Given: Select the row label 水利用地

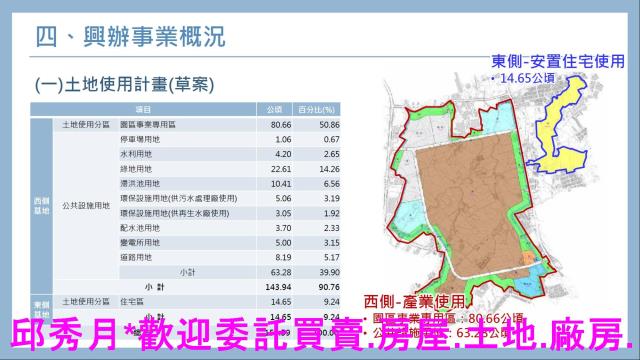Looking at the screenshot, I should click(136, 154).
